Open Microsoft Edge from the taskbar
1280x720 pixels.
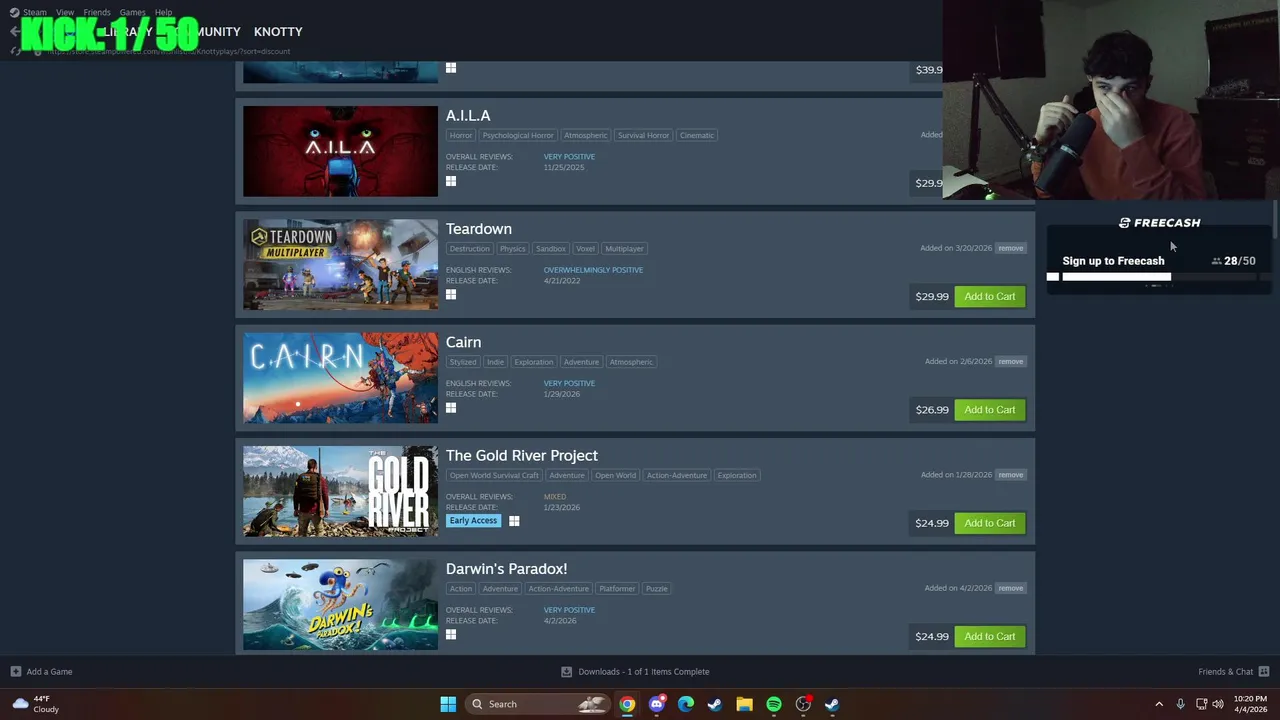point(686,704)
